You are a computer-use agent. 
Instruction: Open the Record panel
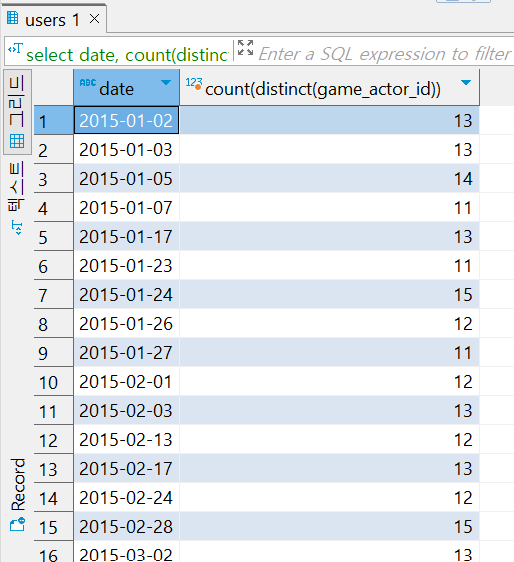point(17,495)
